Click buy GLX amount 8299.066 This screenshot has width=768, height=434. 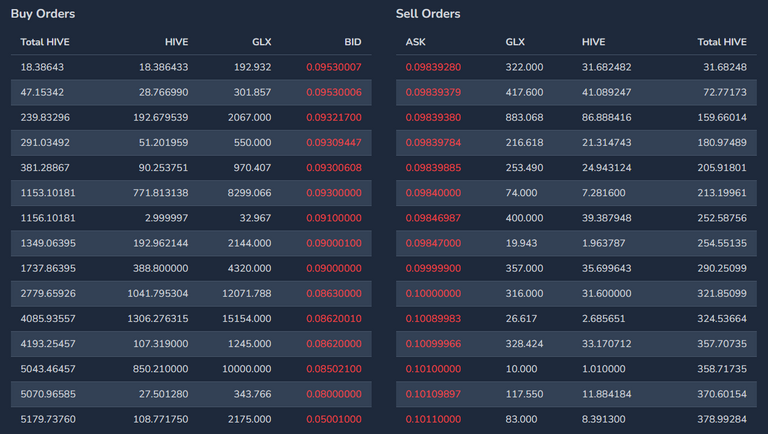249,193
